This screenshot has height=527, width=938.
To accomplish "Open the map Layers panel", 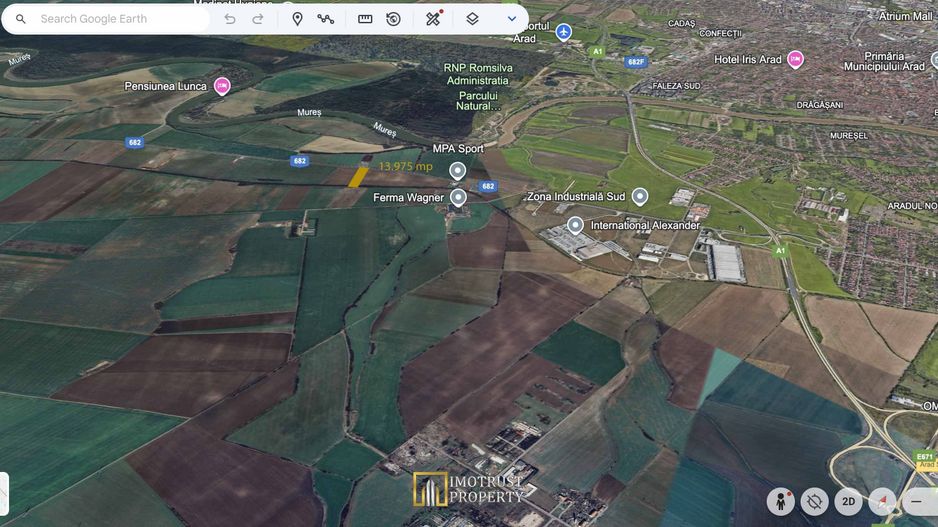I will (x=472, y=19).
